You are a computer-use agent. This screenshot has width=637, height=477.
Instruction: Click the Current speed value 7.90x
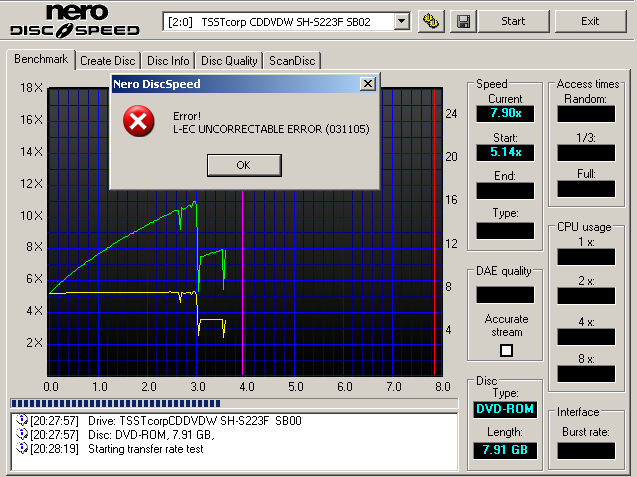505,113
